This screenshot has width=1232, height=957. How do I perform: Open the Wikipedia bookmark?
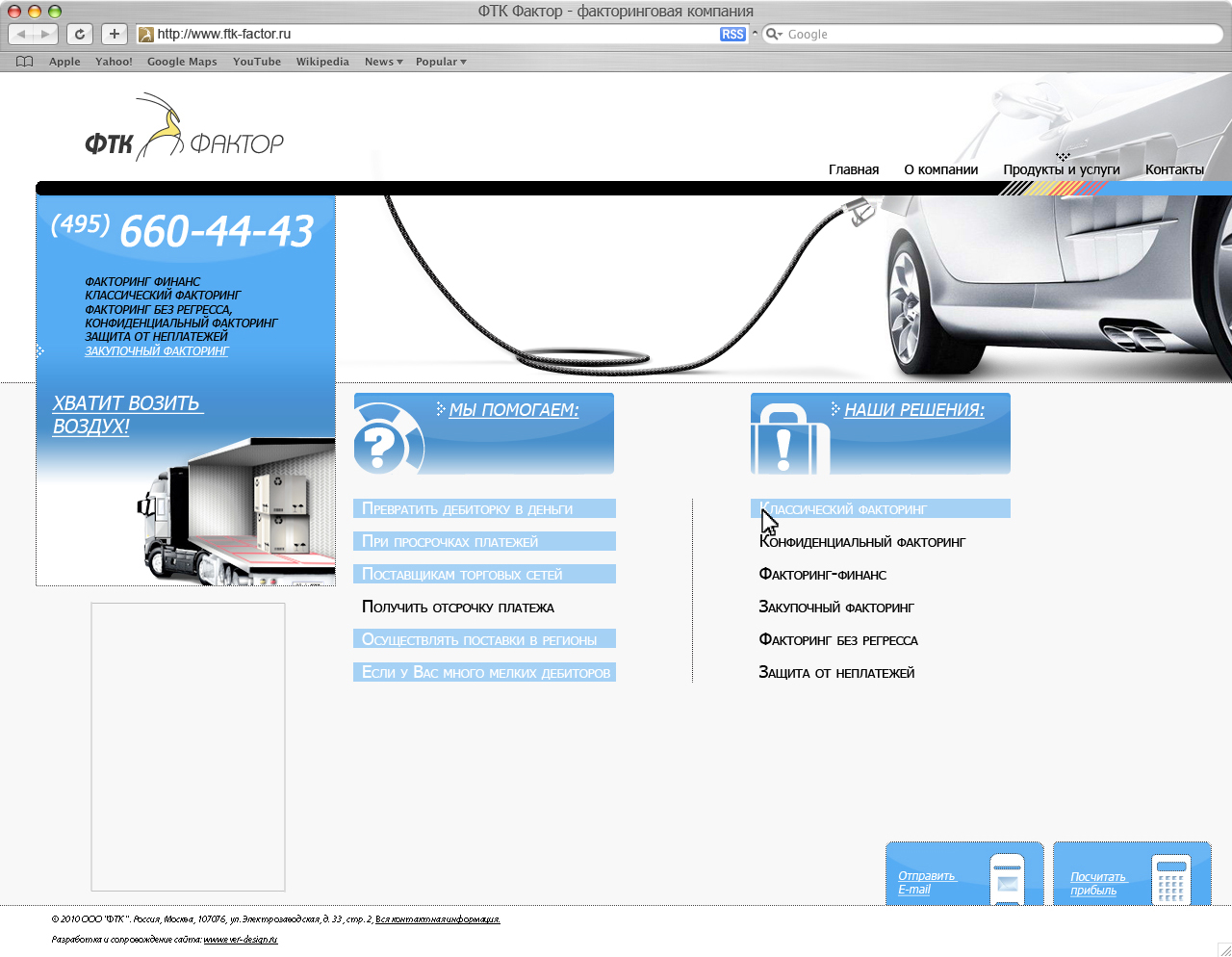click(x=322, y=62)
